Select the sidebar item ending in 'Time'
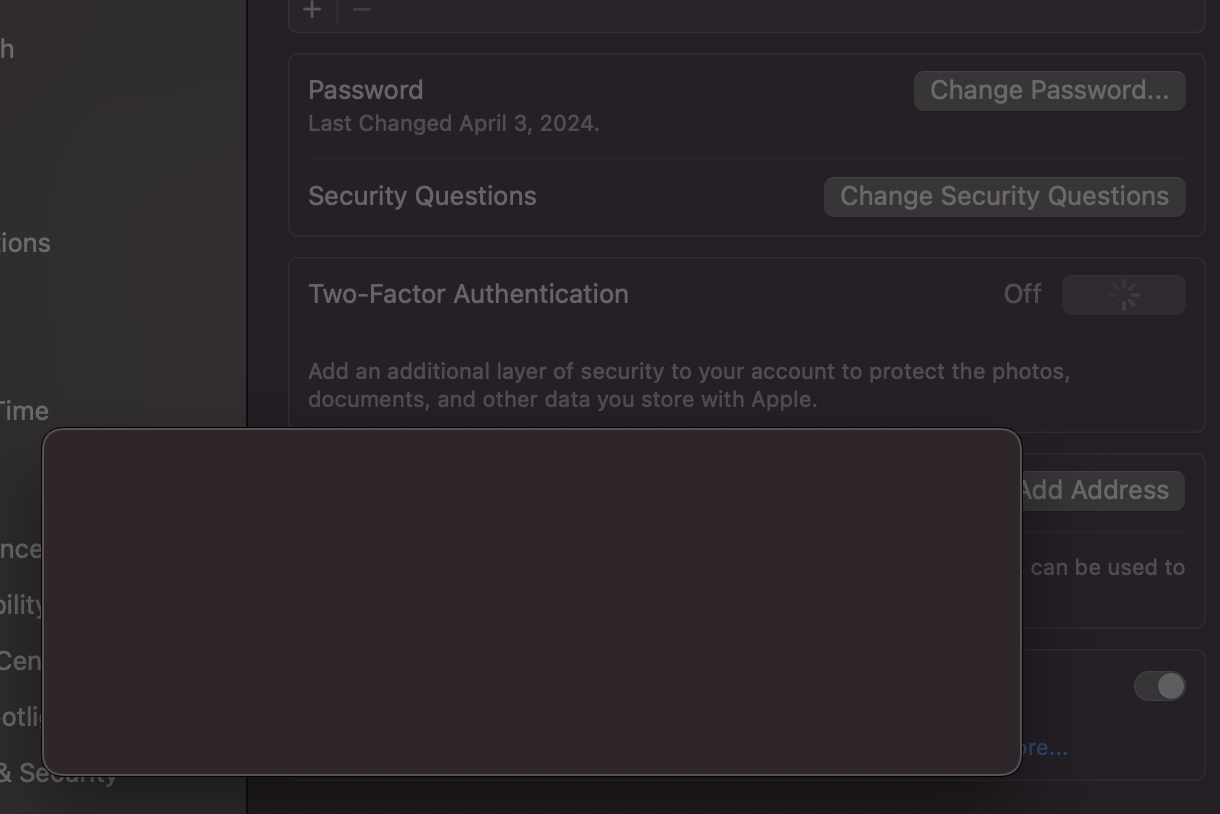 pos(24,411)
